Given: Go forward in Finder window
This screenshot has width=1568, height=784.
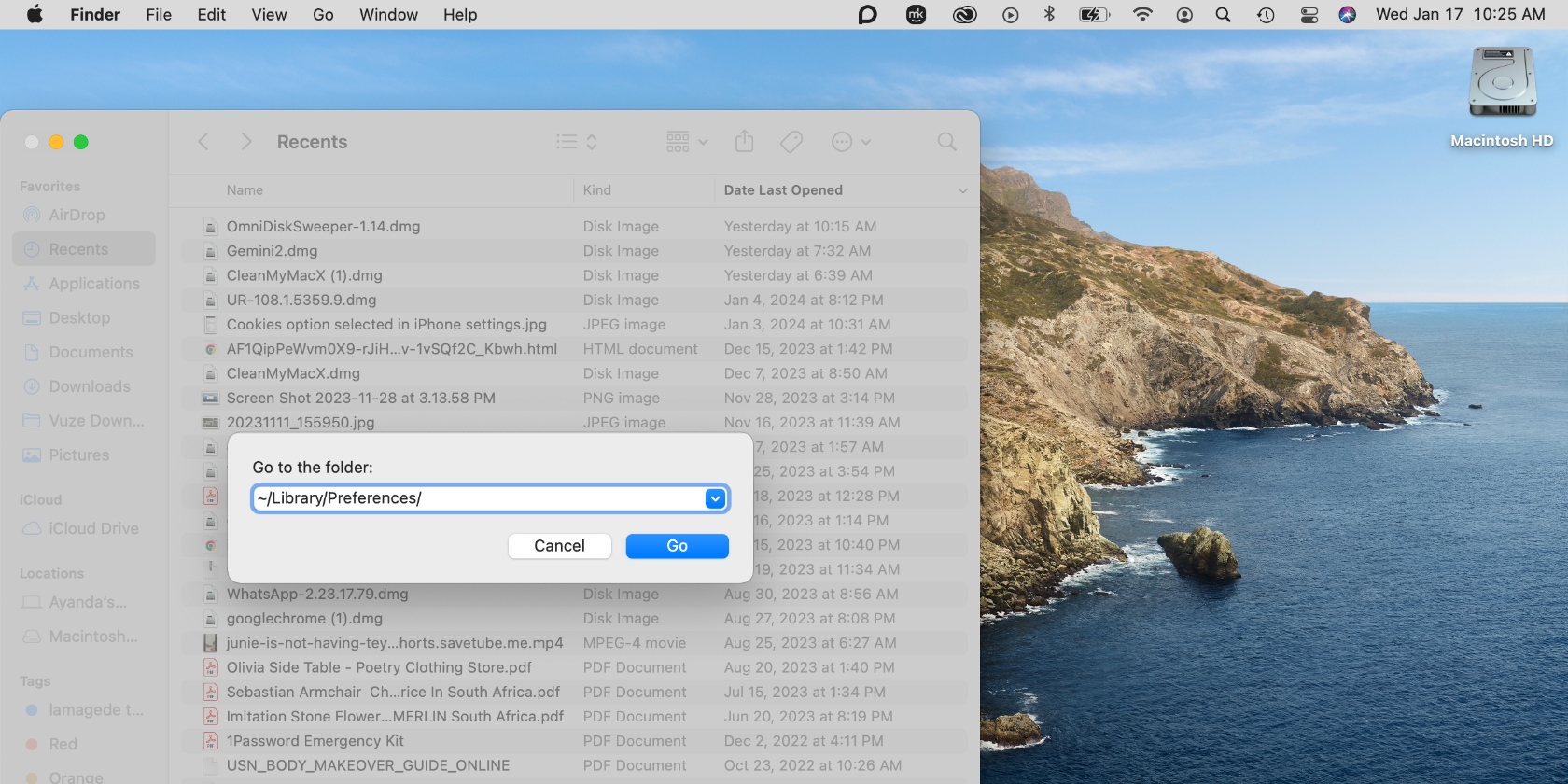Looking at the screenshot, I should [246, 142].
